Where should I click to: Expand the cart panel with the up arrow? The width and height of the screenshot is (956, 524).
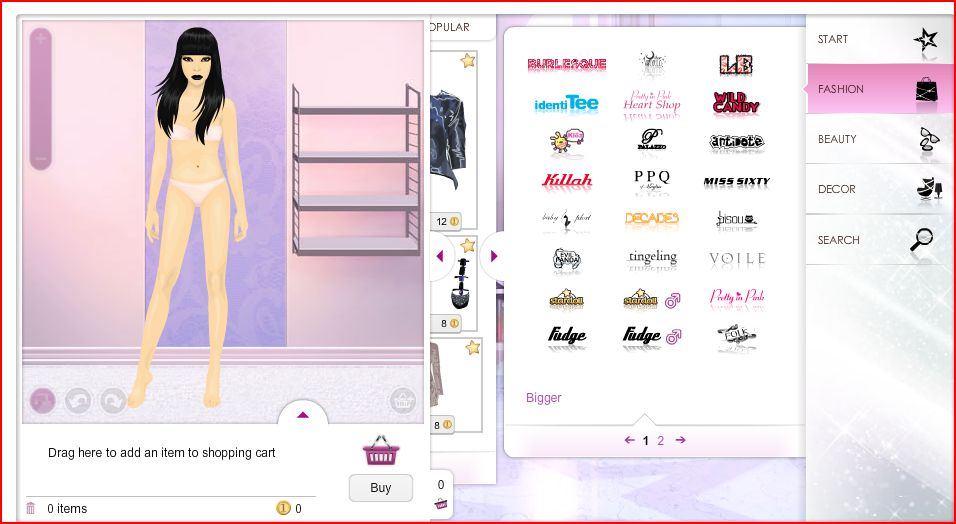click(303, 415)
